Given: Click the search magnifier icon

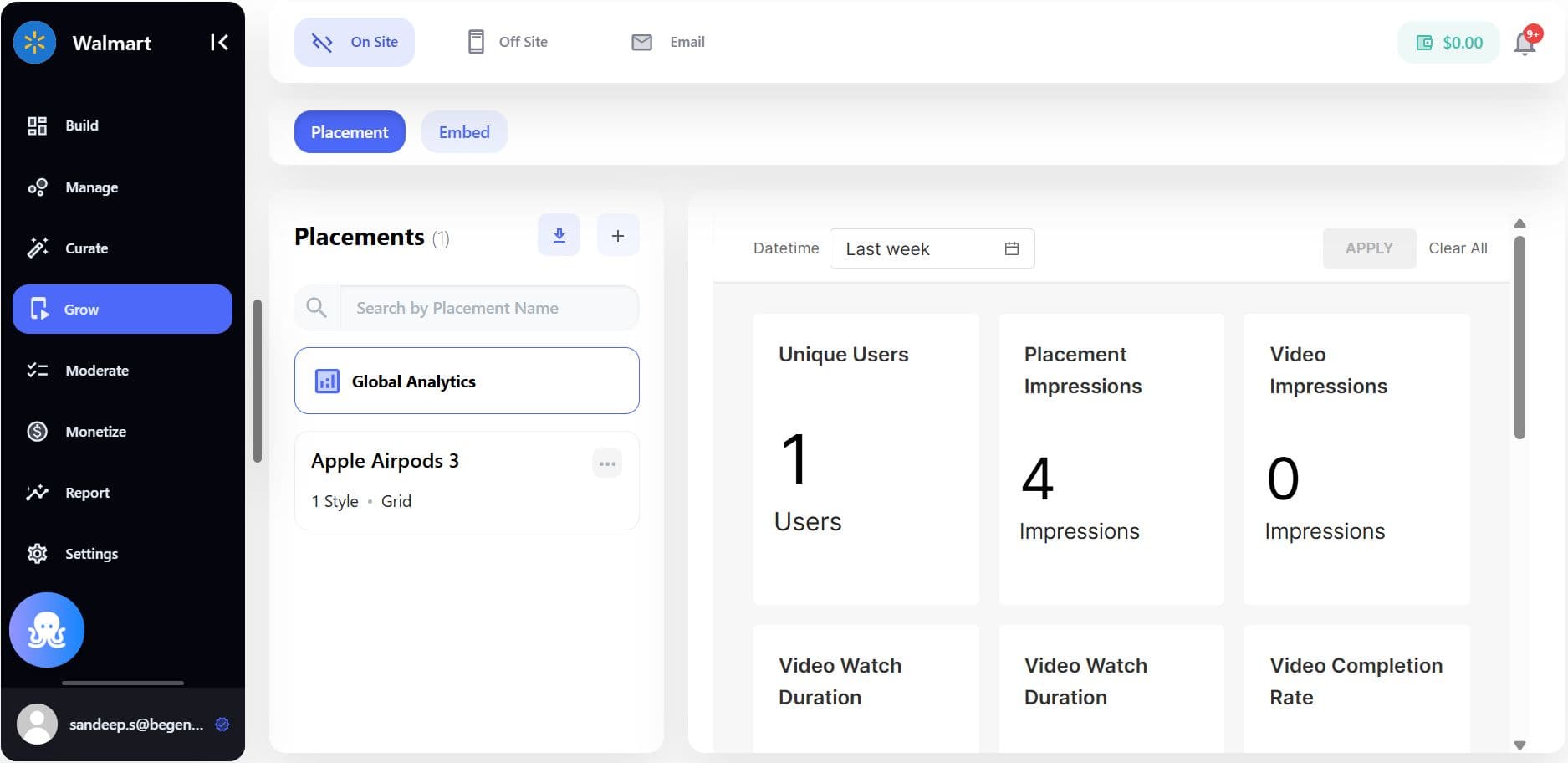Looking at the screenshot, I should [x=316, y=308].
